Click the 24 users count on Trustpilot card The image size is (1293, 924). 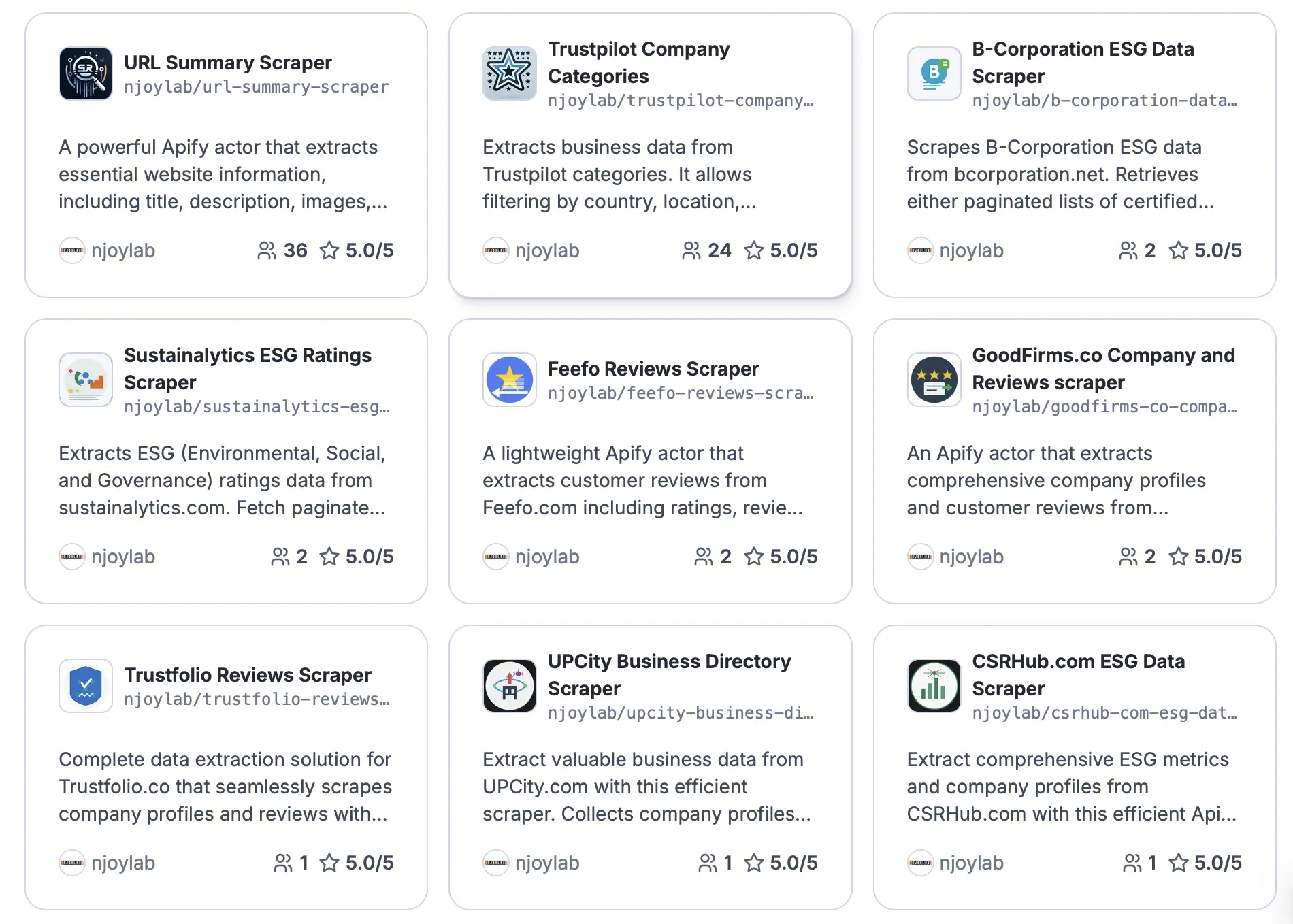(708, 250)
